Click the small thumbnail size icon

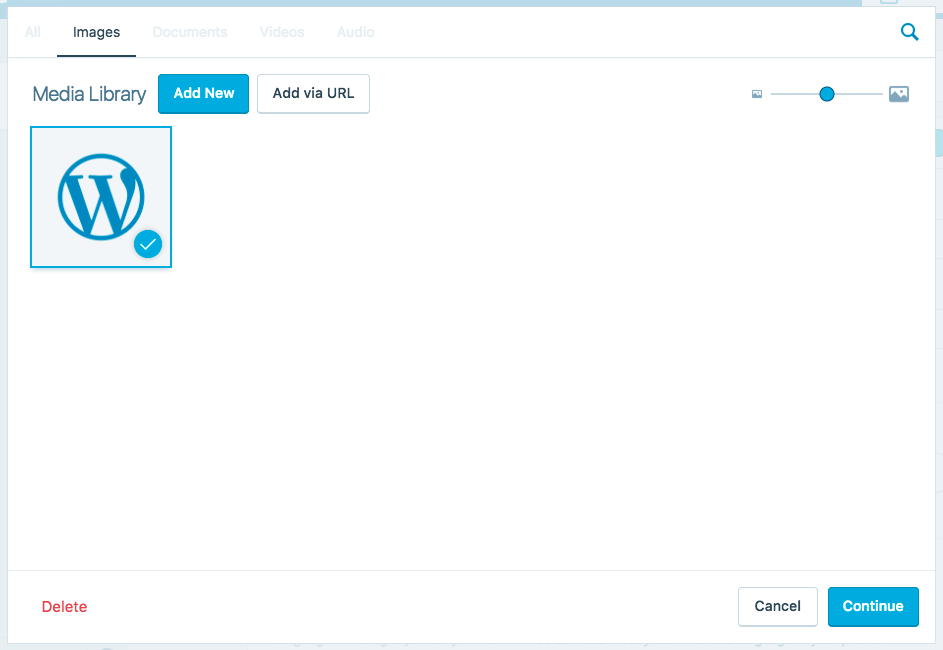click(x=757, y=94)
